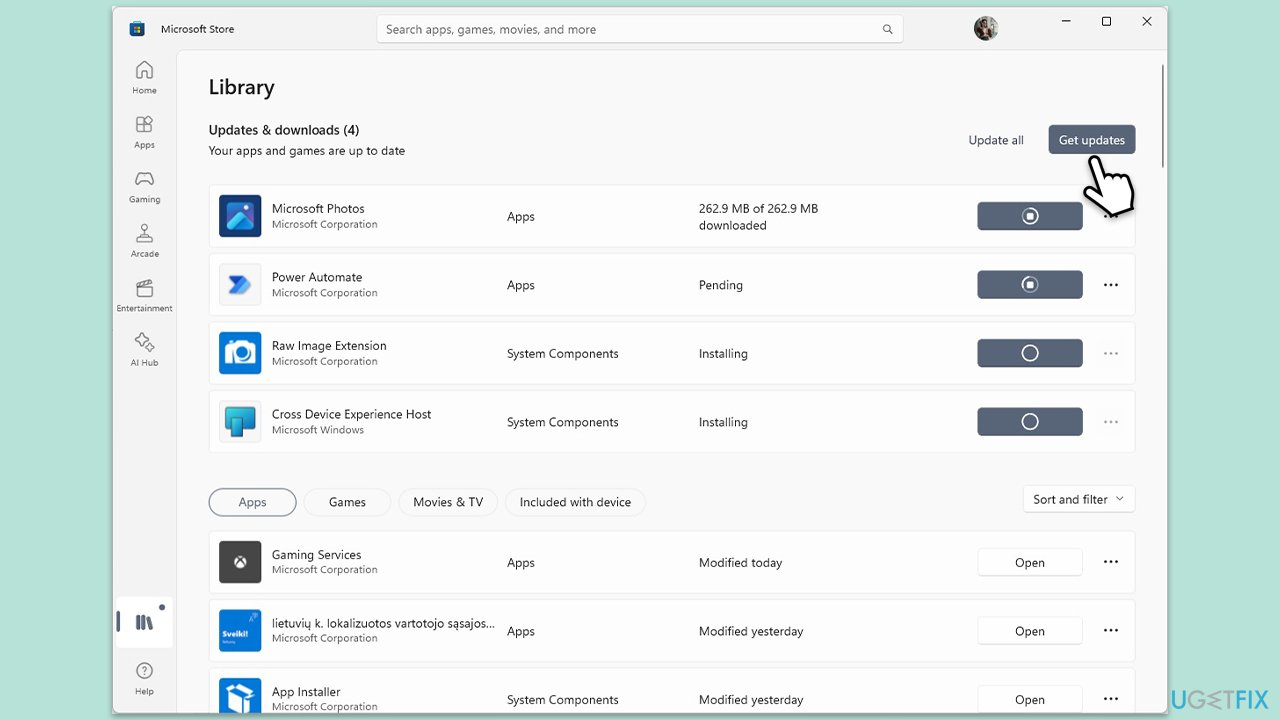
Task: Click the "Microsoft Photos" app name
Action: (318, 209)
